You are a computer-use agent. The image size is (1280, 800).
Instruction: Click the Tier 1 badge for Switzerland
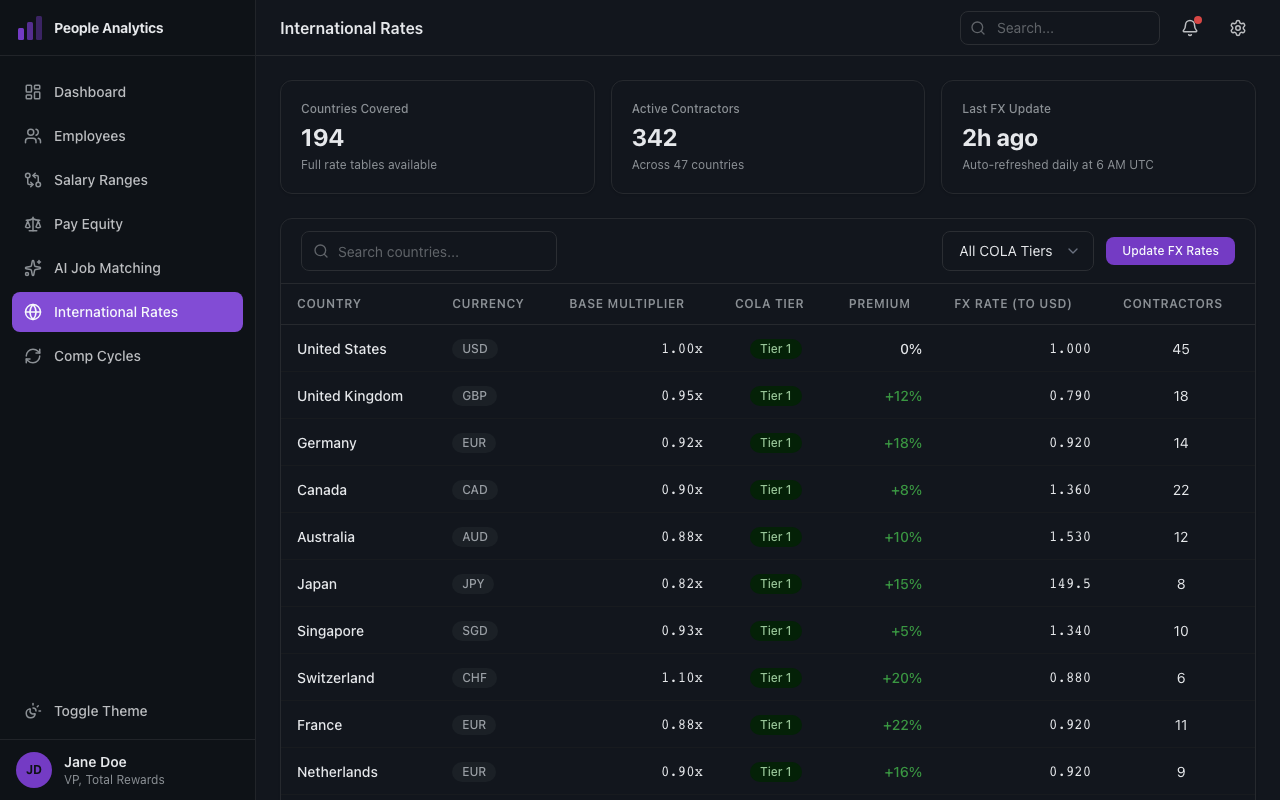click(775, 678)
